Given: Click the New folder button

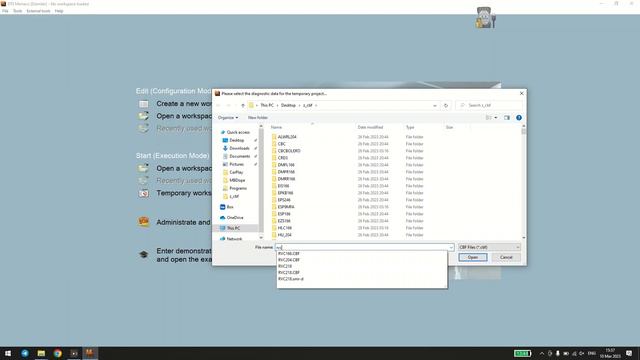Looking at the screenshot, I should (258, 118).
